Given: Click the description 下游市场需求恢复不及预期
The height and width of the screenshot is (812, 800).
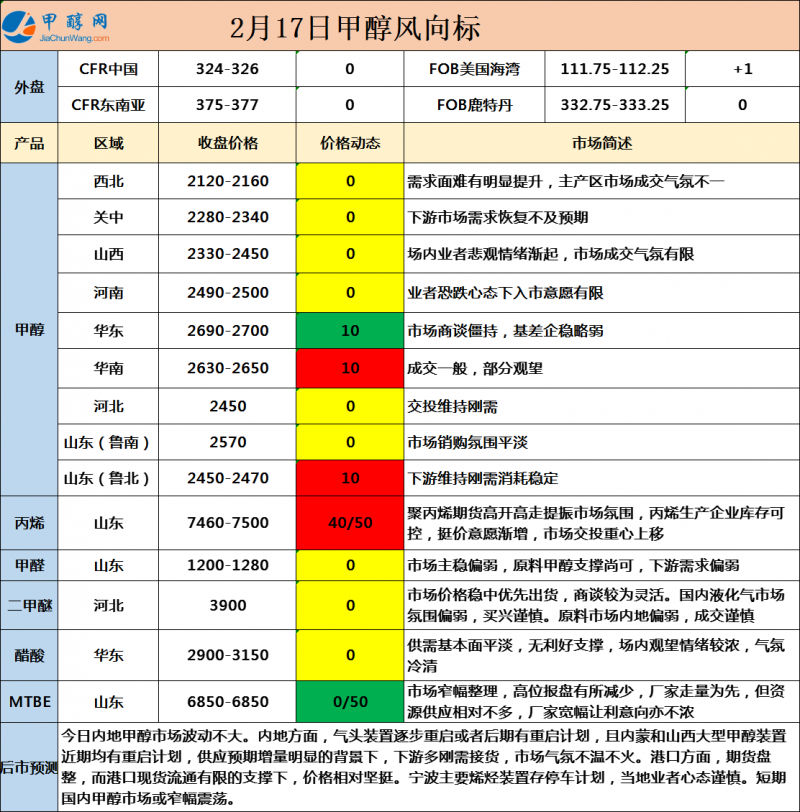Looking at the screenshot, I should 498,218.
